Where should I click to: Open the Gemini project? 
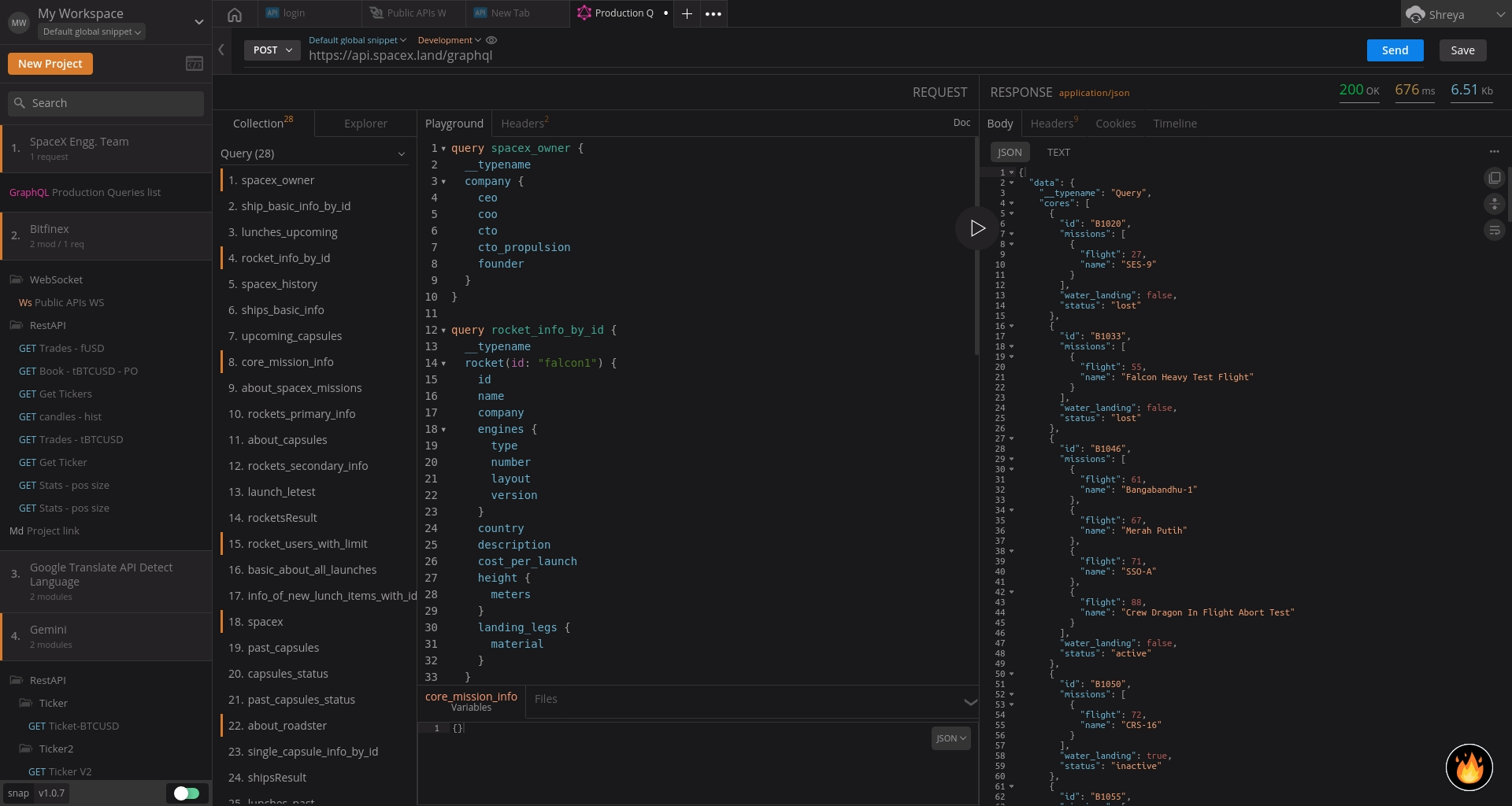[x=106, y=637]
